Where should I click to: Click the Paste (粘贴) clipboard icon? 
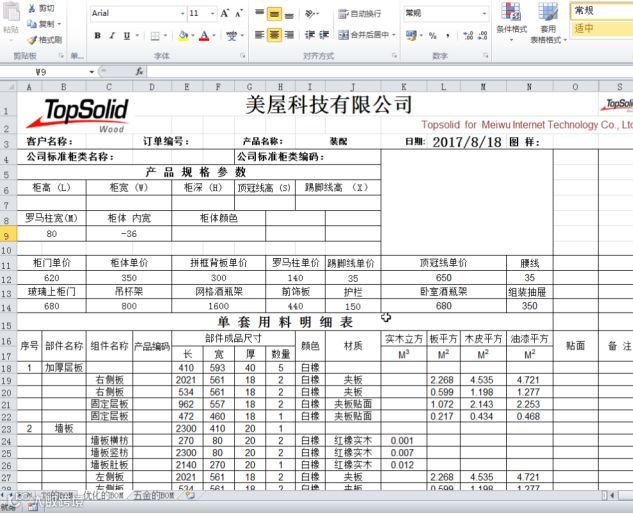click(x=11, y=12)
